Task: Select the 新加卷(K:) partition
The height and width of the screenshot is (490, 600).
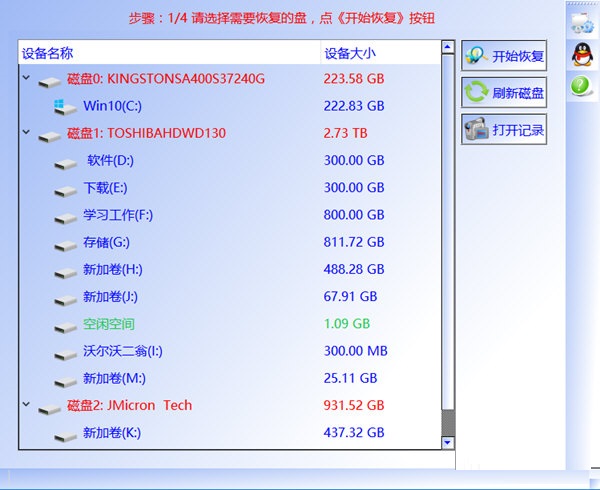Action: click(x=112, y=433)
